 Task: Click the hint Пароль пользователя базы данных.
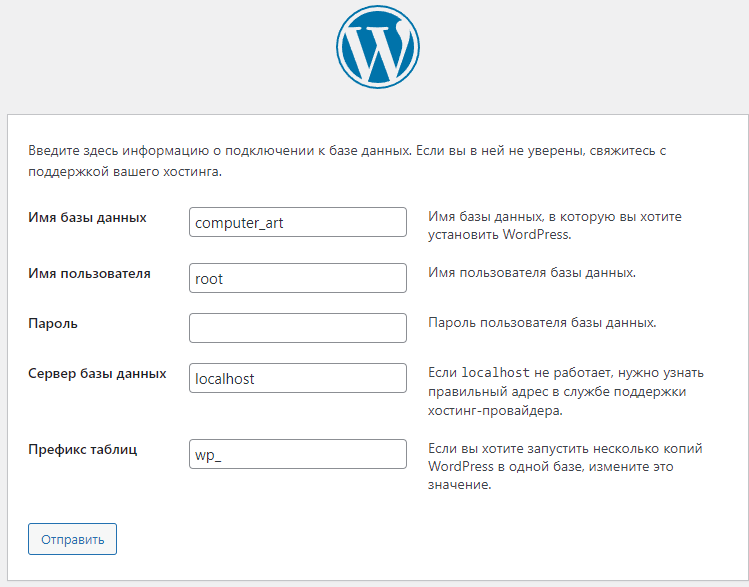click(542, 323)
